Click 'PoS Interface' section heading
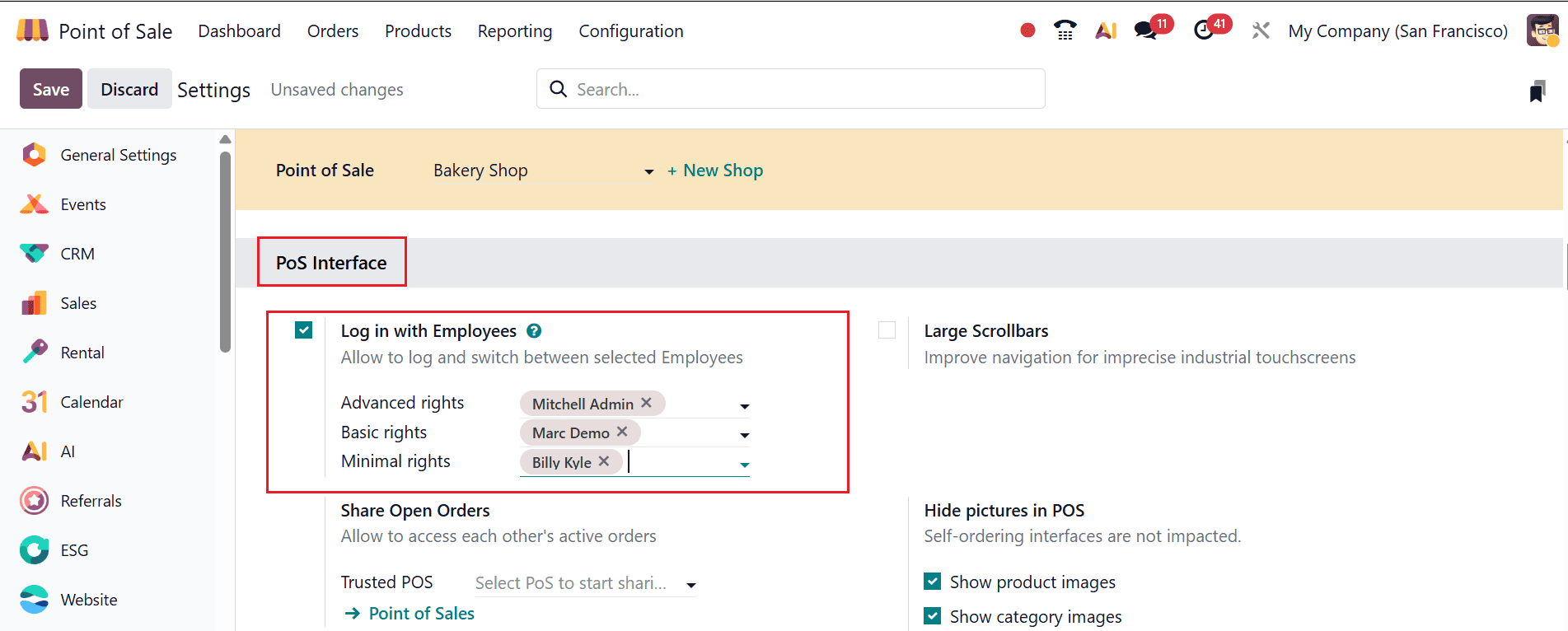This screenshot has height=631, width=1568. (331, 263)
